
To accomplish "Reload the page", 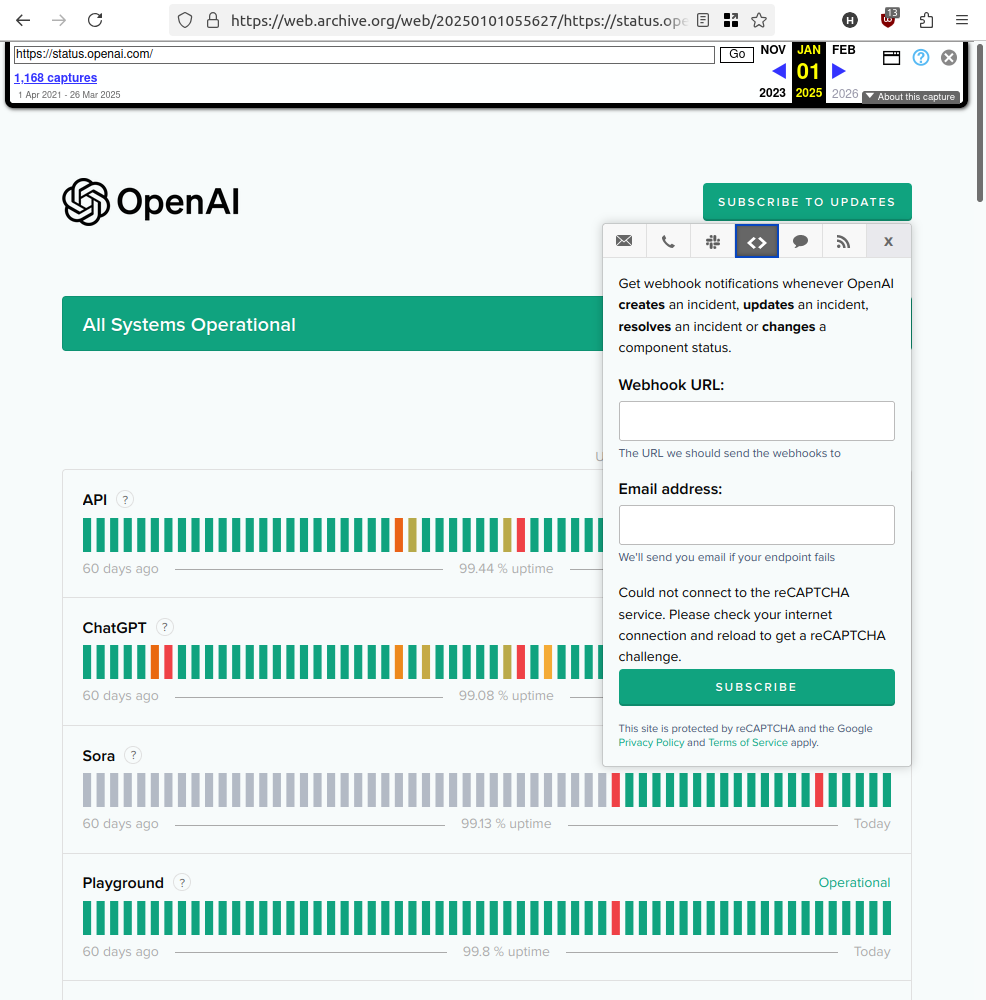I will coord(95,20).
